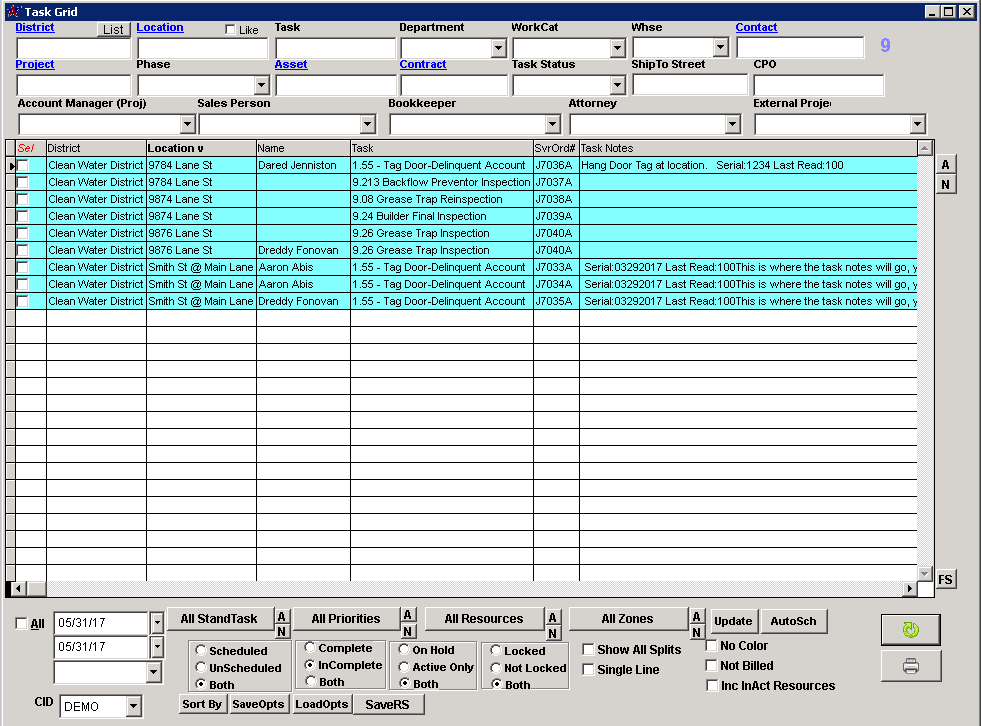Check the Not Billed option
The width and height of the screenshot is (981, 726).
point(711,665)
